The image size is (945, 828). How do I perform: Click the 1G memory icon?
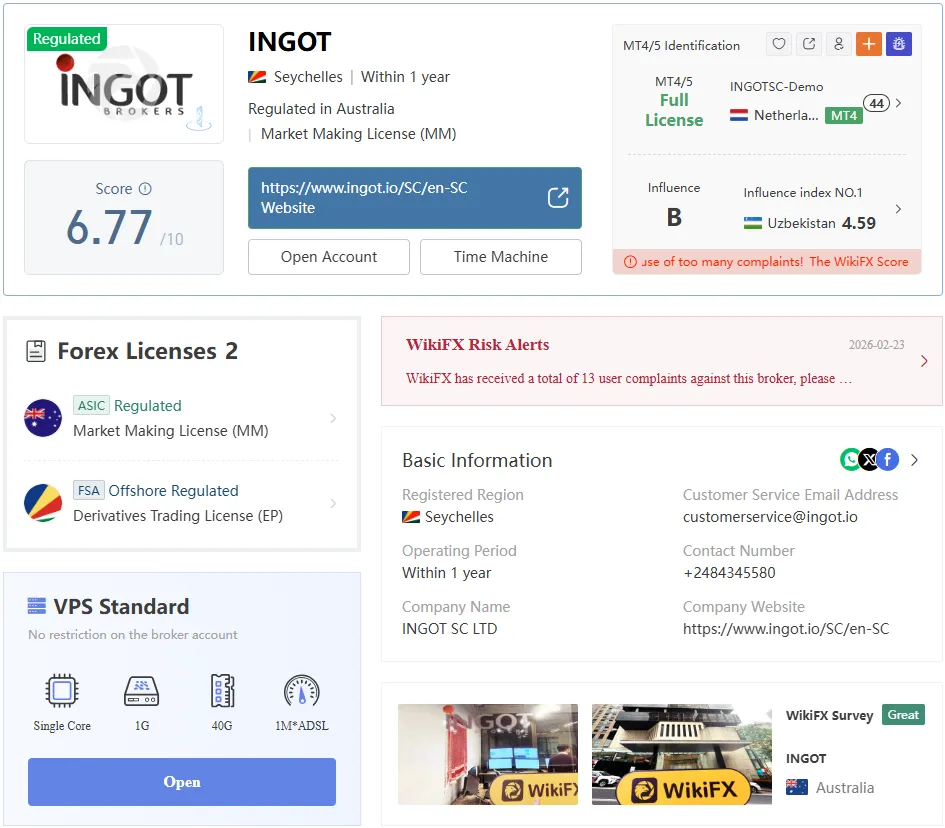(142, 691)
